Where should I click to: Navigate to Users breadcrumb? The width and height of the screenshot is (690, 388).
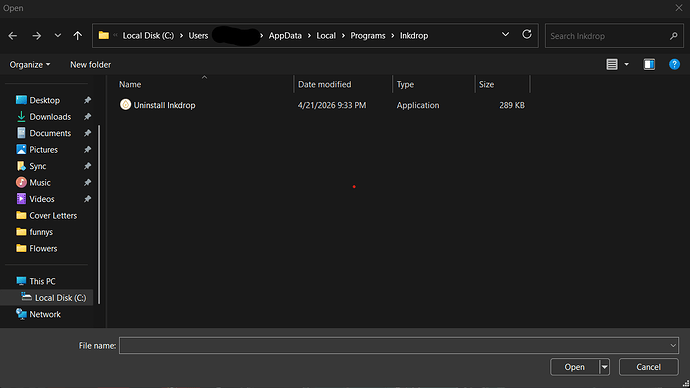(198, 36)
